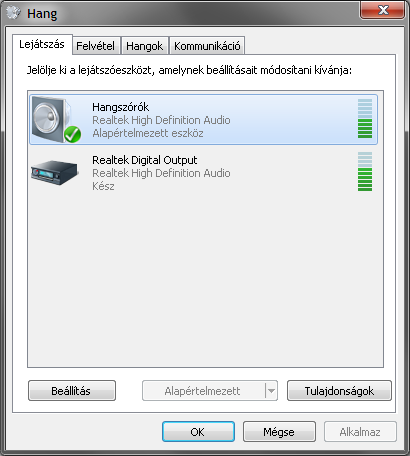Click the Hangszórók volume level meter
This screenshot has width=410, height=456.
365,118
